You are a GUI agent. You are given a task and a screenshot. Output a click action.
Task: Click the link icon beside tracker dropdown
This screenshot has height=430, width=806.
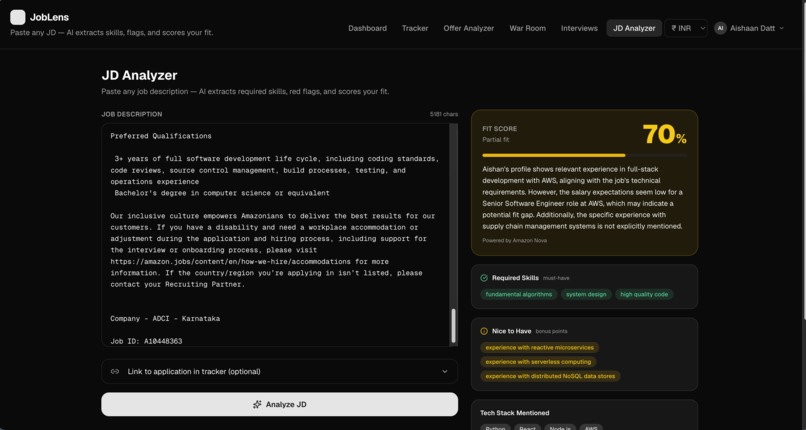tap(115, 371)
